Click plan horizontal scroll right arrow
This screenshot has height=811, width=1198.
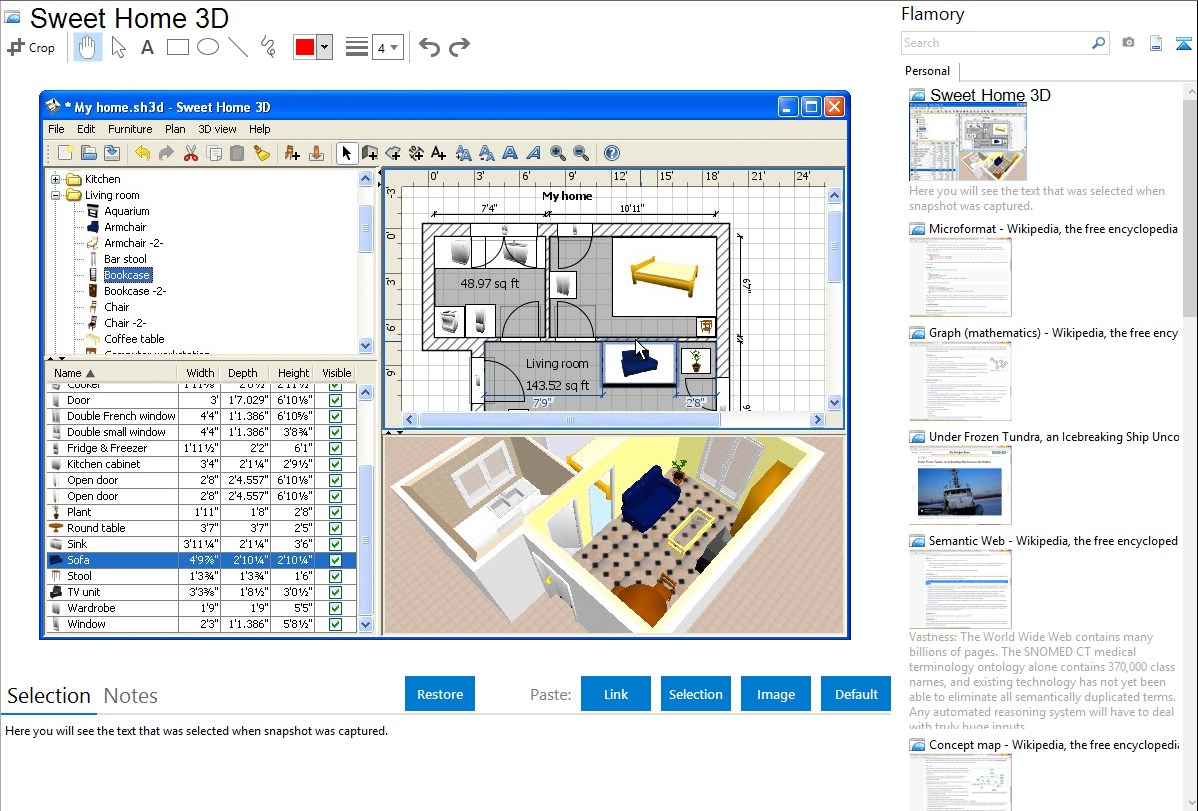click(x=818, y=420)
